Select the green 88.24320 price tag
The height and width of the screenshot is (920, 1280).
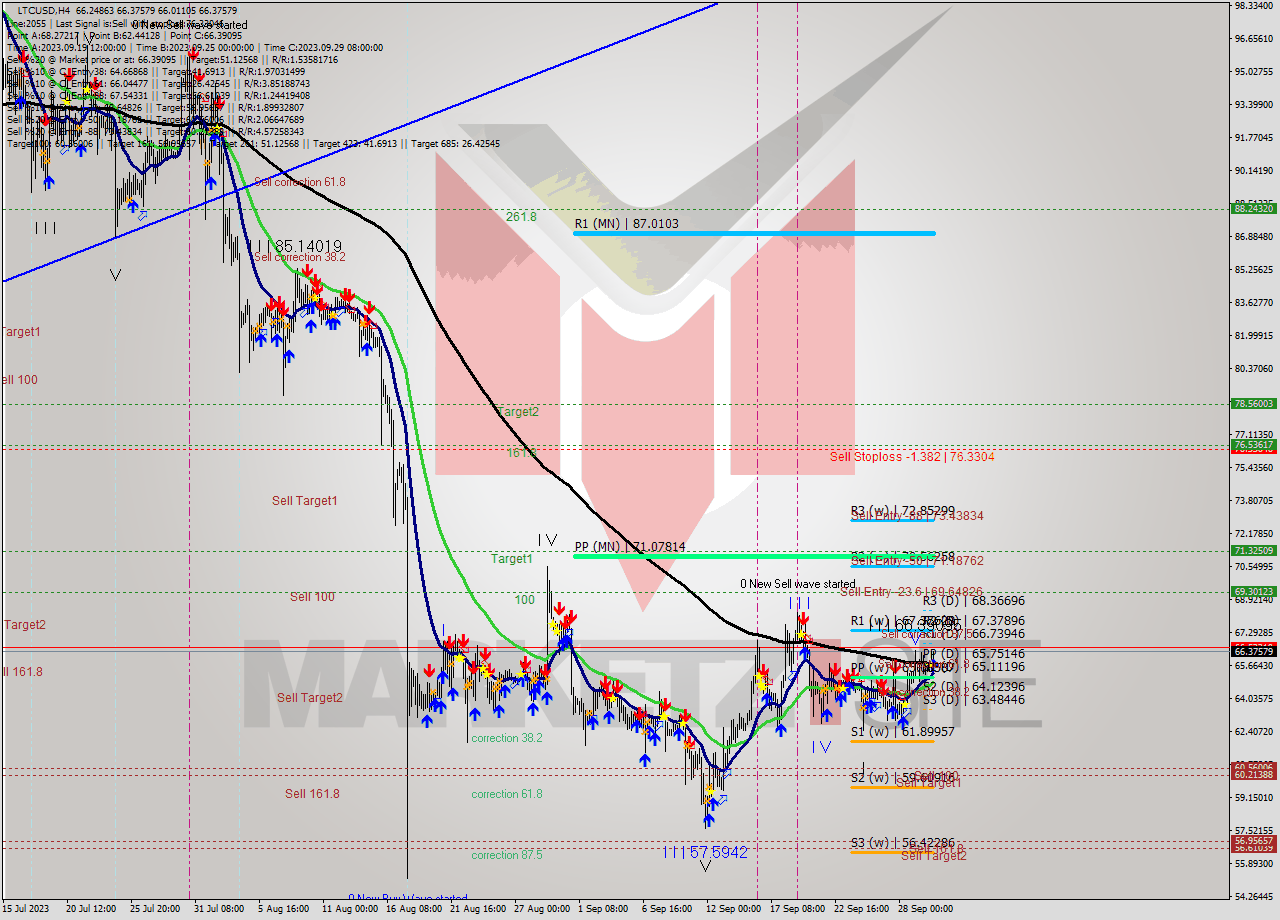[1254, 209]
